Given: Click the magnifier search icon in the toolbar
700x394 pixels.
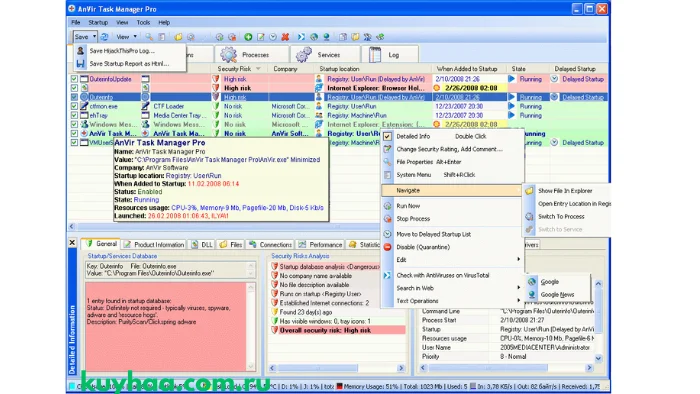Looking at the screenshot, I should click(149, 37).
